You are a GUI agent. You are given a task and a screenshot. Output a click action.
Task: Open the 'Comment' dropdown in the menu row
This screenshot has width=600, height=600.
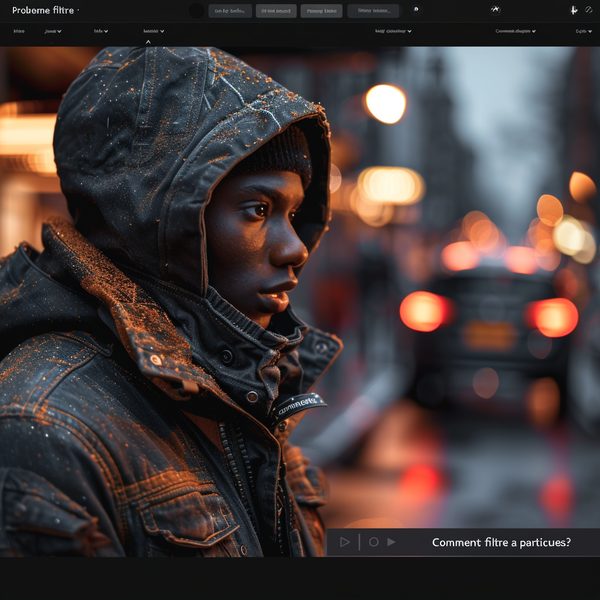[515, 31]
